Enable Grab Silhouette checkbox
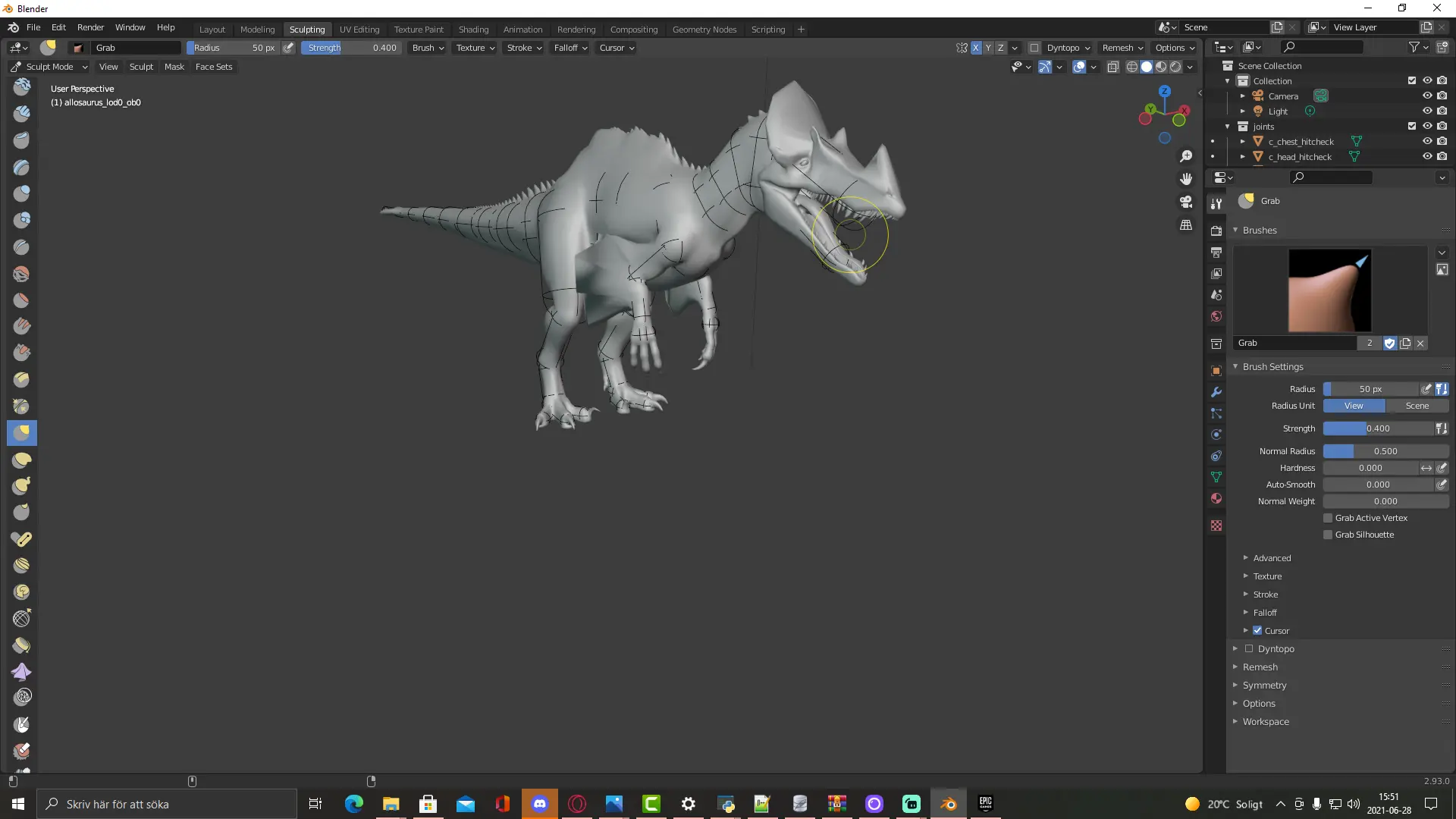Image resolution: width=1456 pixels, height=819 pixels. [1328, 535]
